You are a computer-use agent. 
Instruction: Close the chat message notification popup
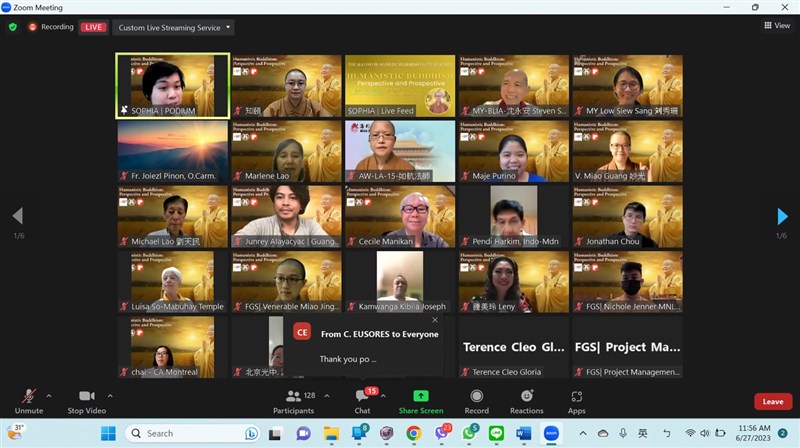pos(435,320)
